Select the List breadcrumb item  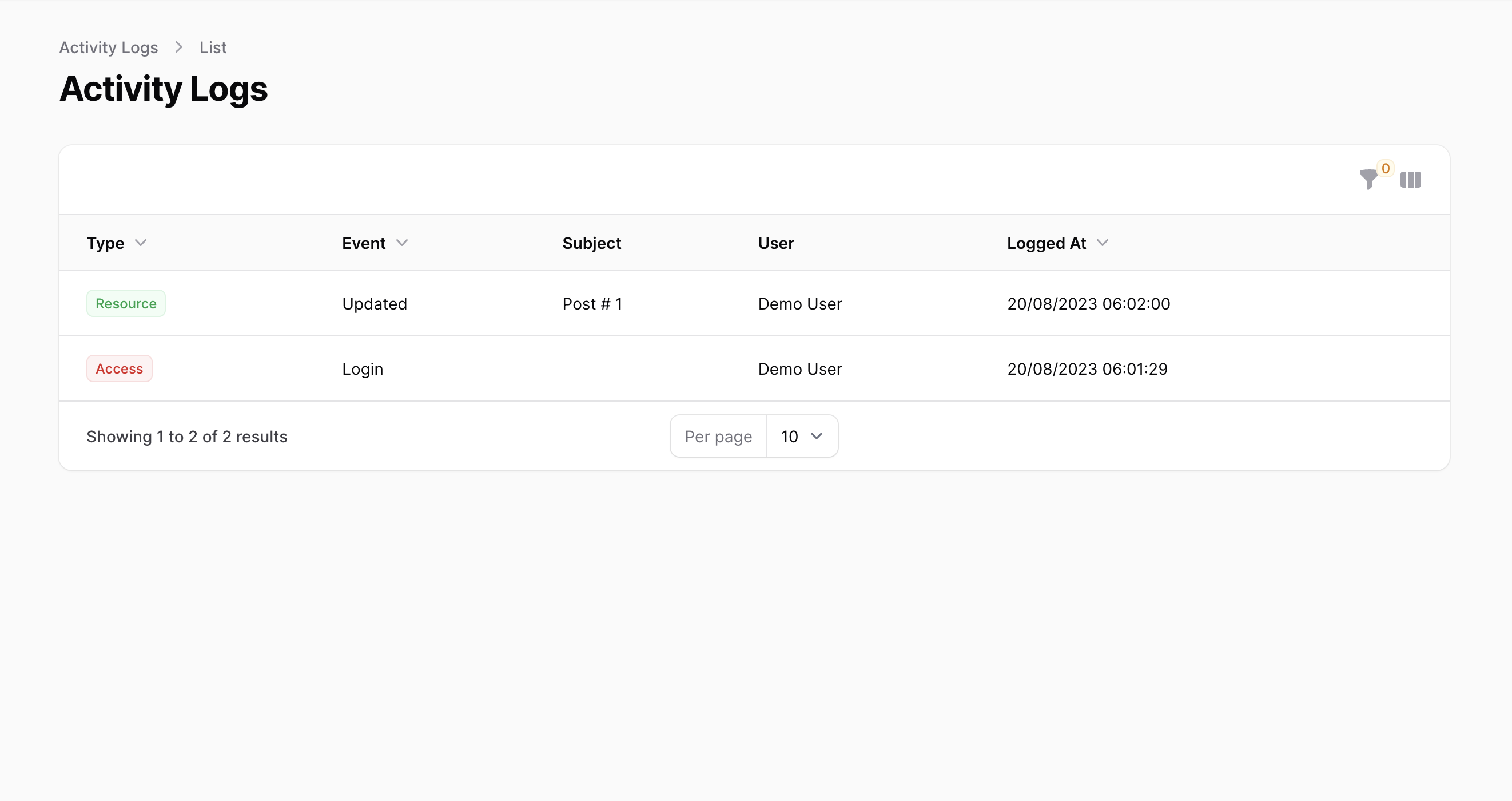212,47
